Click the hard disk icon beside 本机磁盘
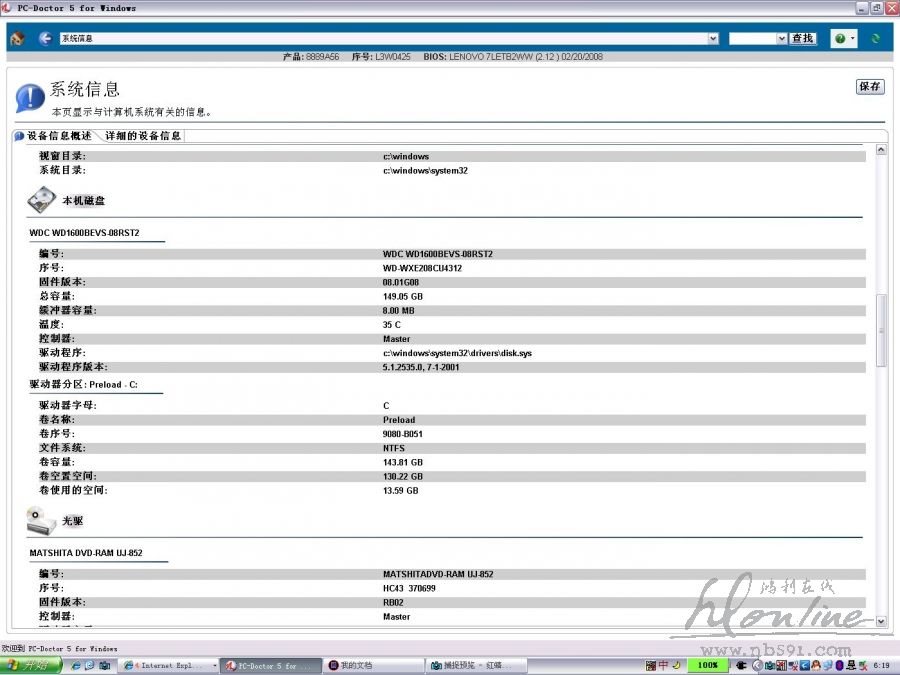Image resolution: width=900 pixels, height=675 pixels. point(41,201)
